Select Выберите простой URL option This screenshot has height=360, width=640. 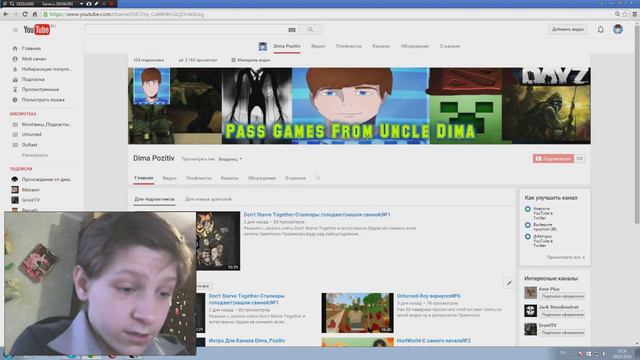point(527,225)
